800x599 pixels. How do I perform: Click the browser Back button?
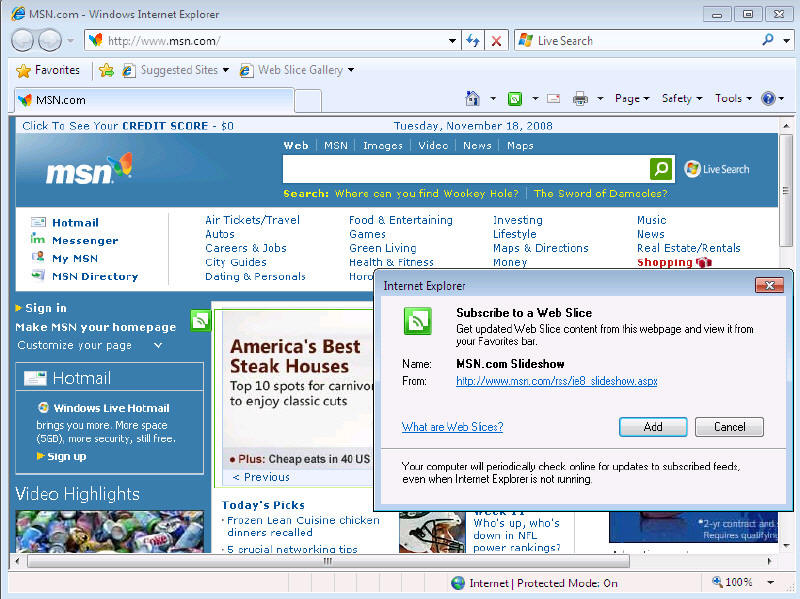[x=22, y=41]
